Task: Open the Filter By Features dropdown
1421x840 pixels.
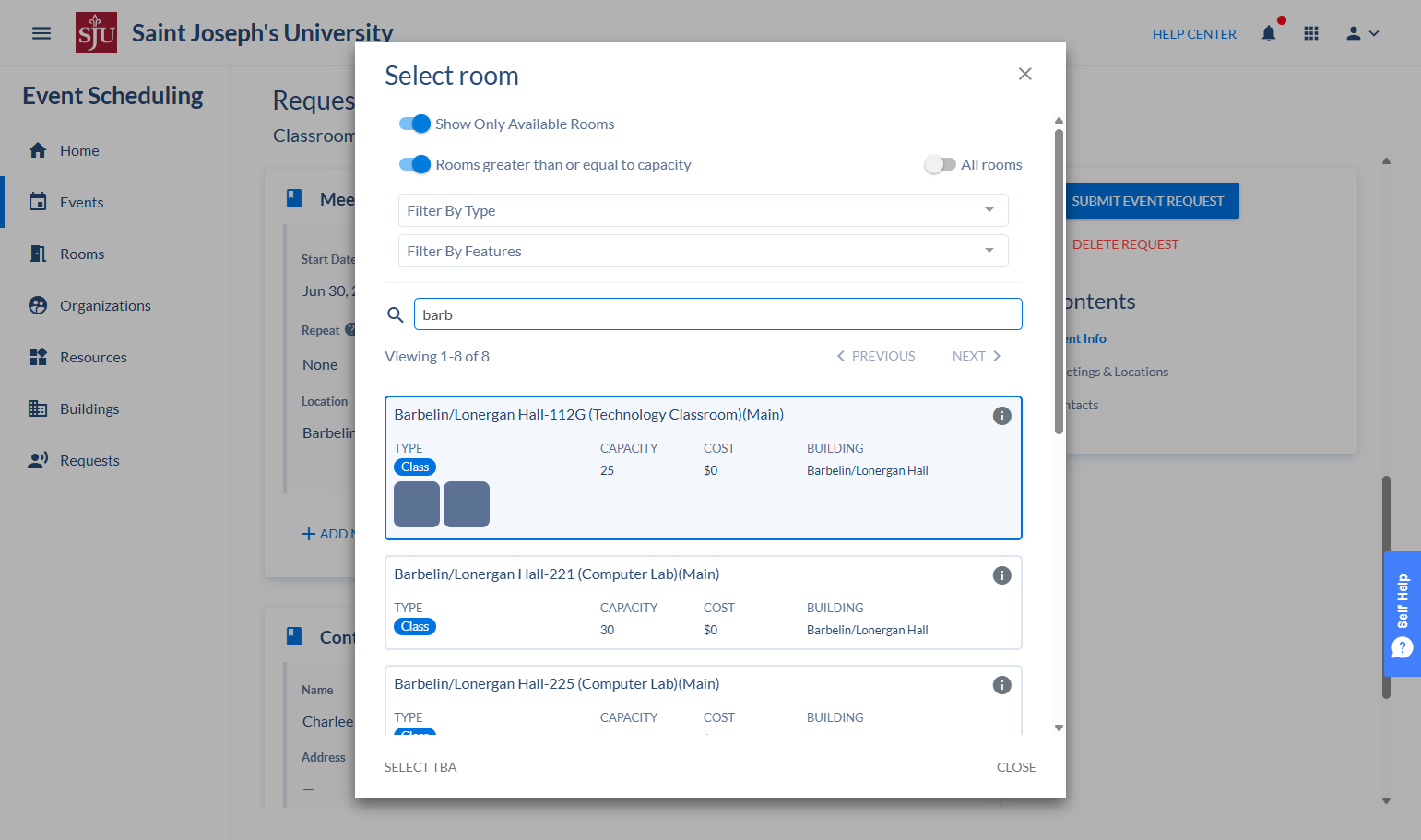Action: (x=703, y=251)
